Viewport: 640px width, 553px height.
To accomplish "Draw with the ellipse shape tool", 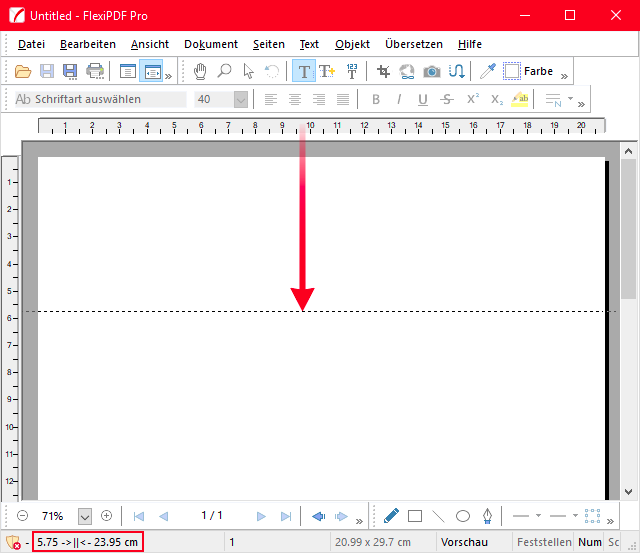I will pos(463,516).
